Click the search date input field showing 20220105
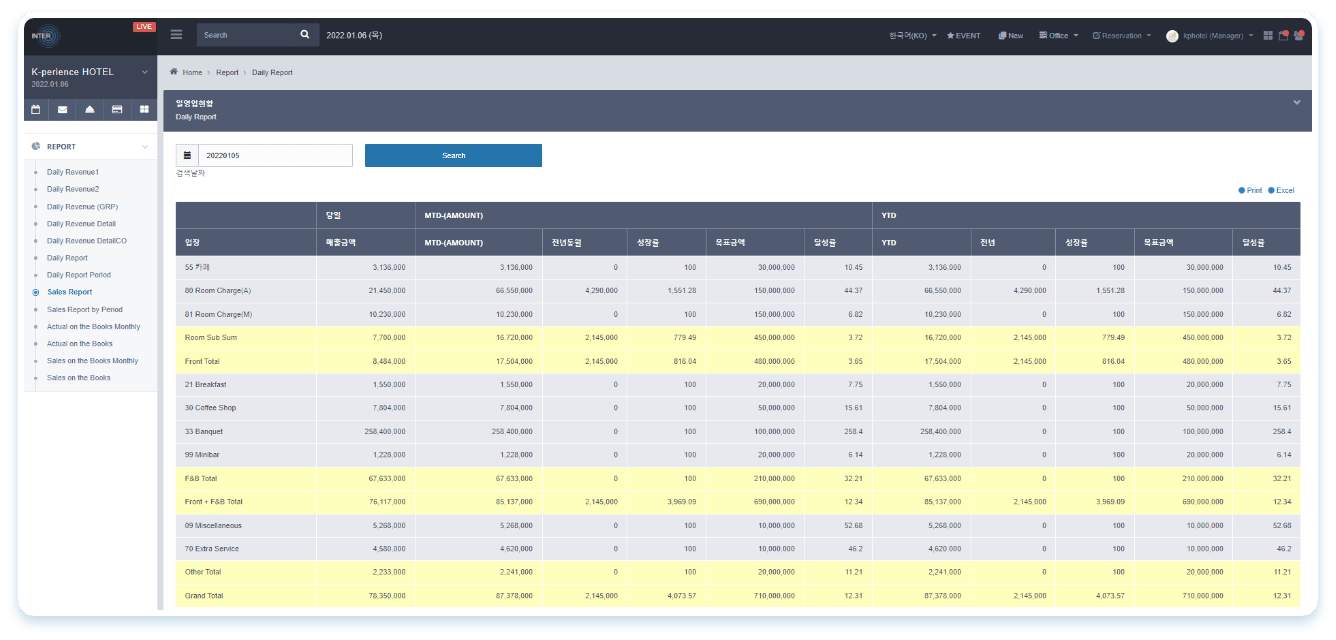The image size is (1336, 640). click(x=275, y=155)
